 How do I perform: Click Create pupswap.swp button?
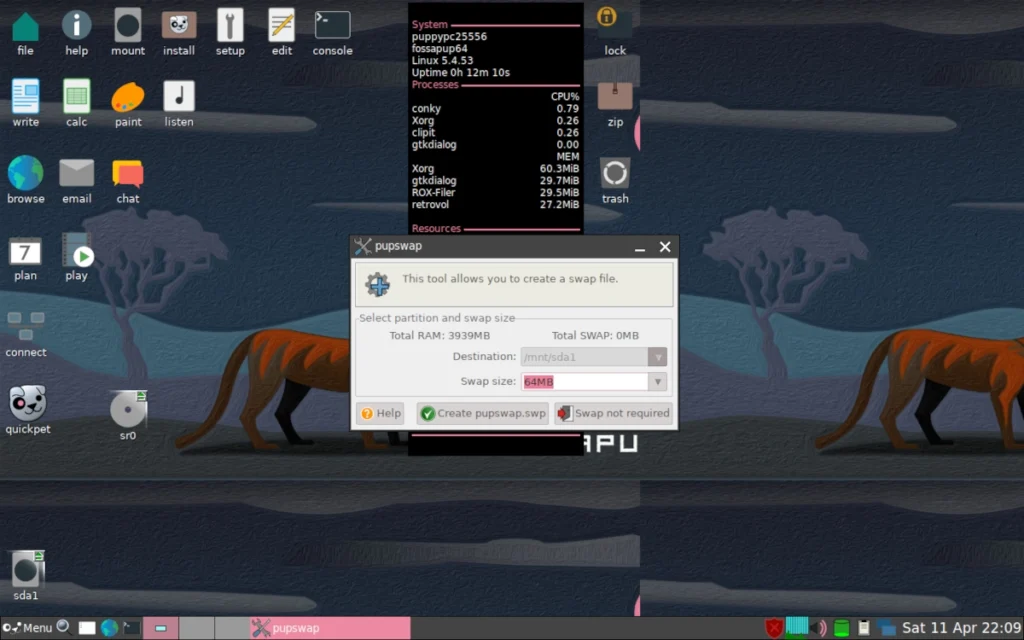(482, 413)
